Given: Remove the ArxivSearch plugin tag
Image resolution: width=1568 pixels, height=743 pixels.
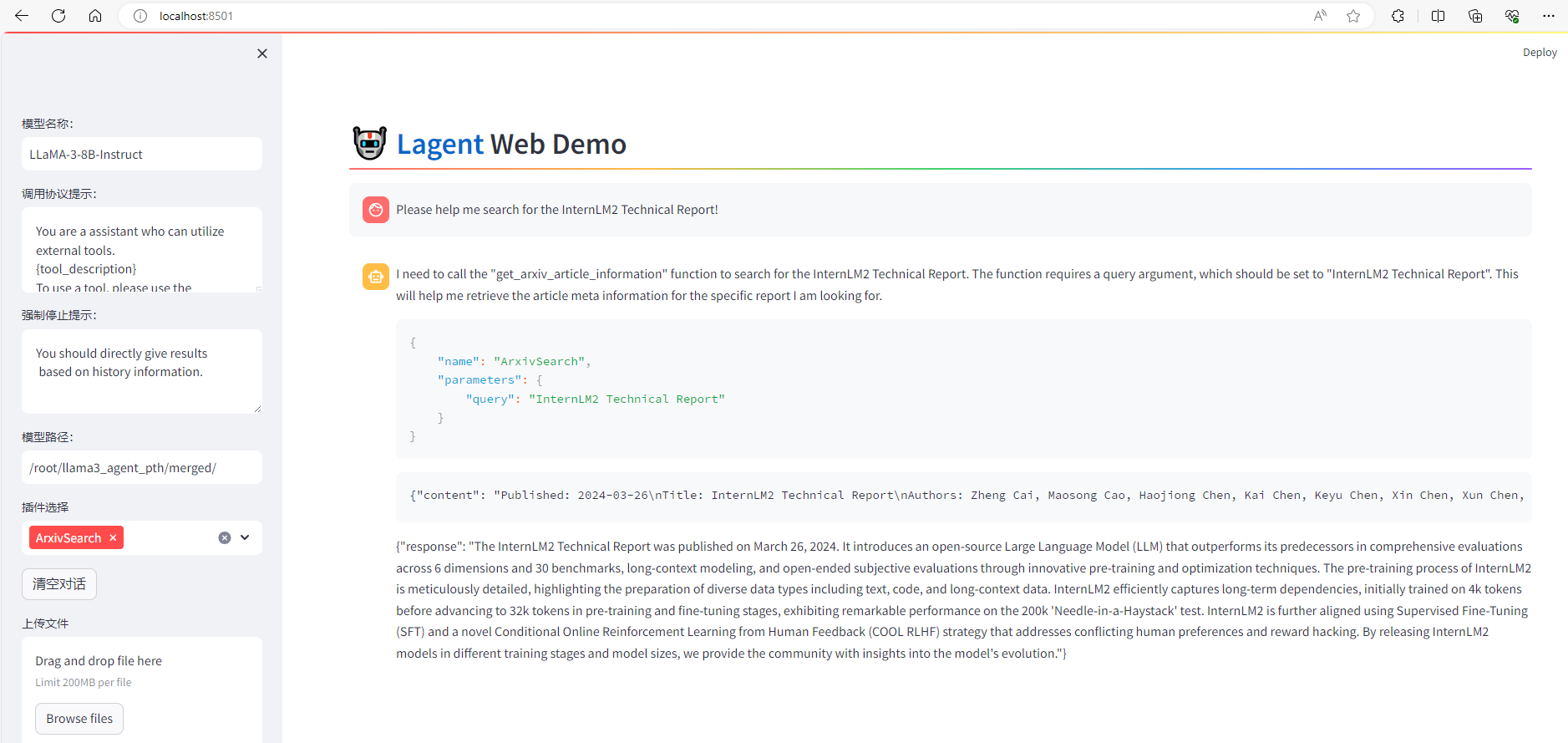Looking at the screenshot, I should tap(113, 538).
